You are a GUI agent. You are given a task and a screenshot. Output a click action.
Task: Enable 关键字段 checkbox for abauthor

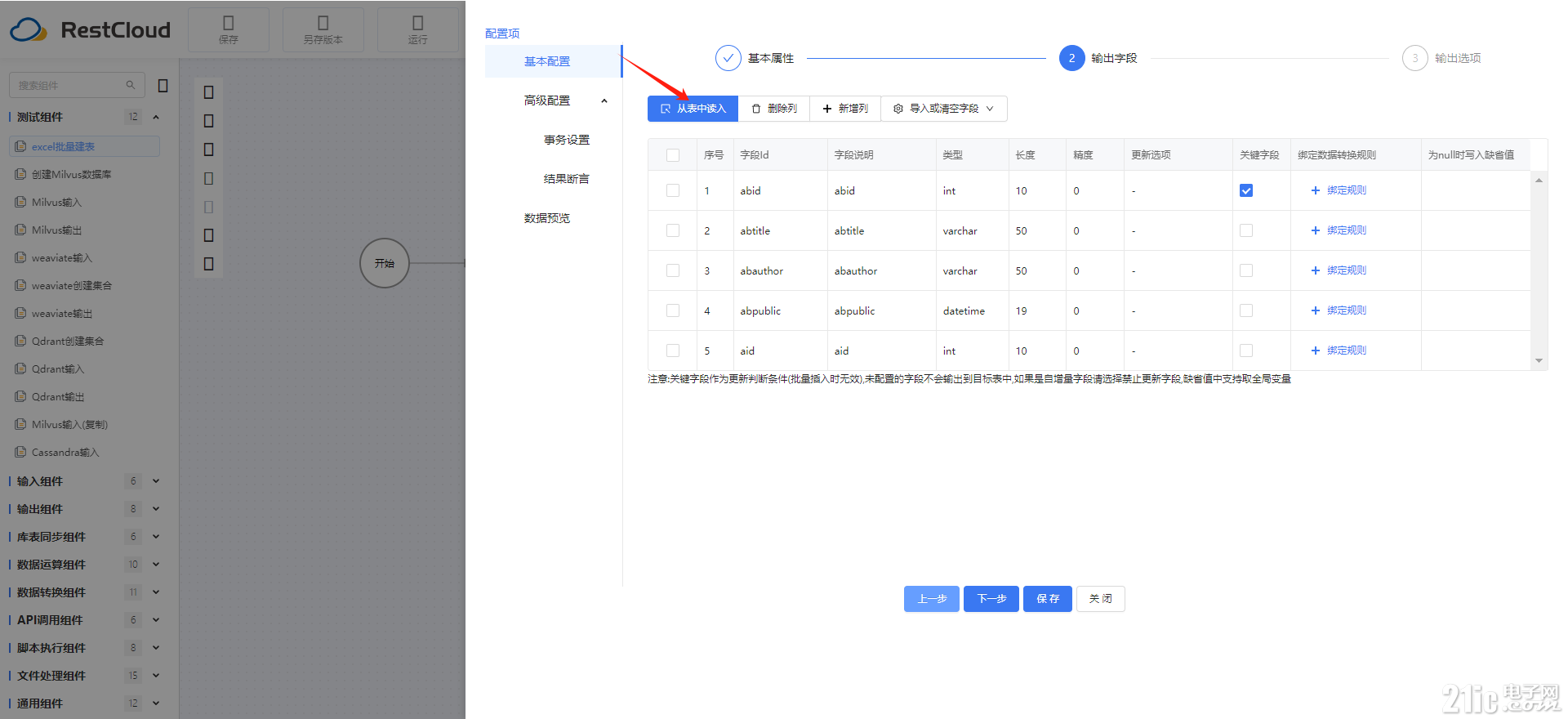coord(1246,270)
